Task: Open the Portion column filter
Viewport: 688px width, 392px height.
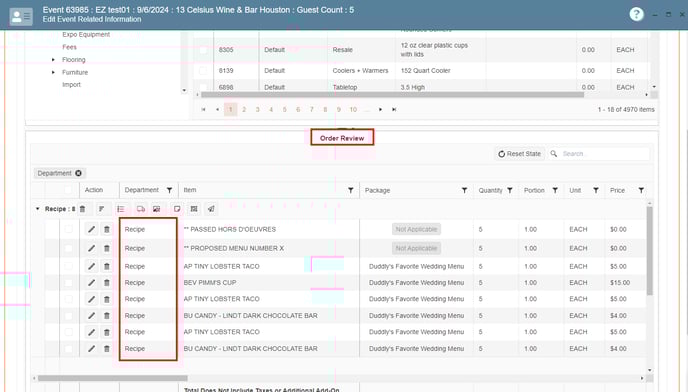Action: point(555,190)
